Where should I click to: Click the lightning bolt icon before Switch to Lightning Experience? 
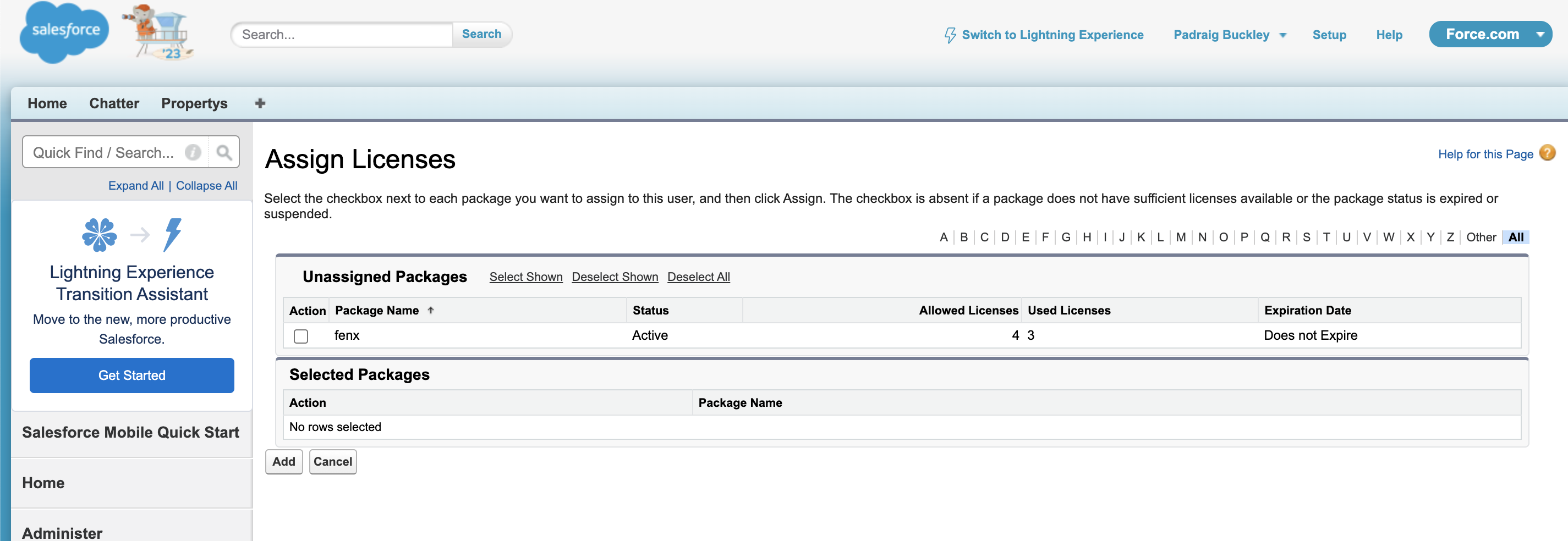coord(950,35)
